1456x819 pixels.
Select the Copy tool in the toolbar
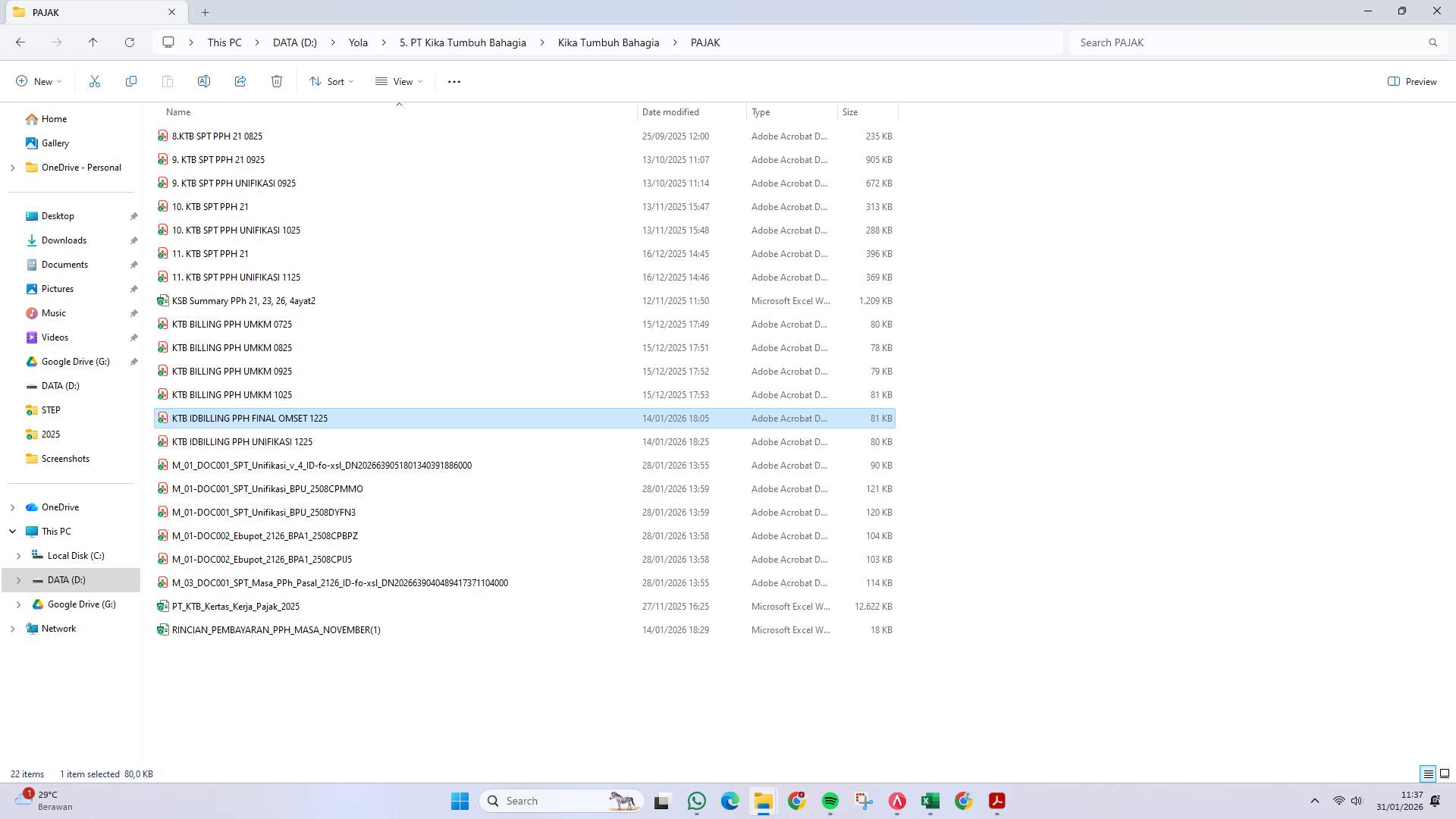[130, 81]
